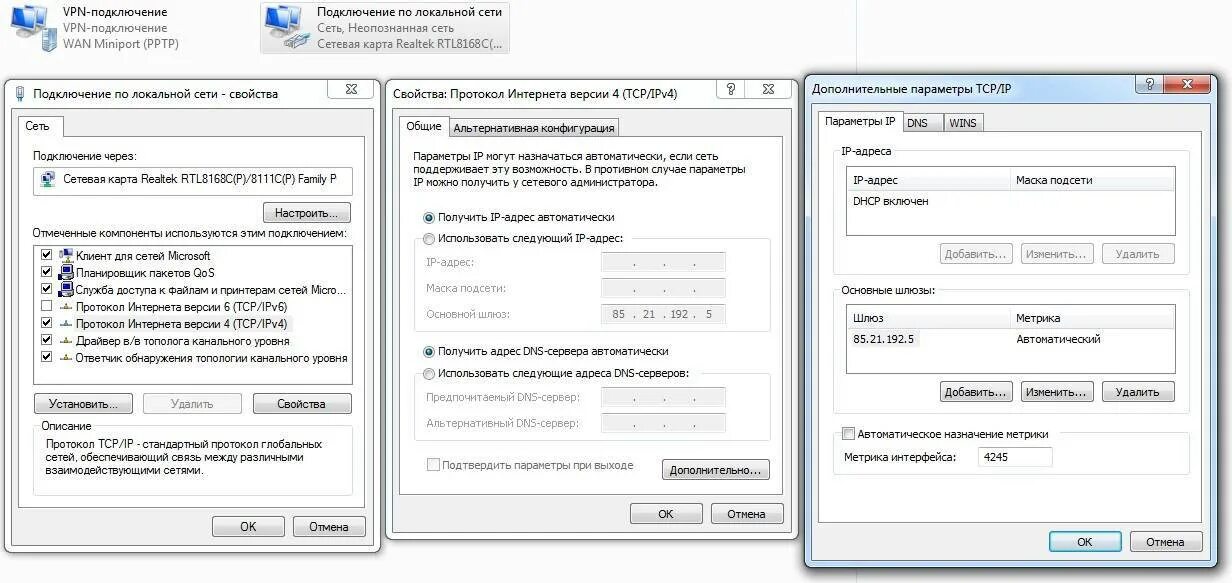Uncheck Планировщик пакетов QoS
The image size is (1232, 583).
tap(46, 273)
